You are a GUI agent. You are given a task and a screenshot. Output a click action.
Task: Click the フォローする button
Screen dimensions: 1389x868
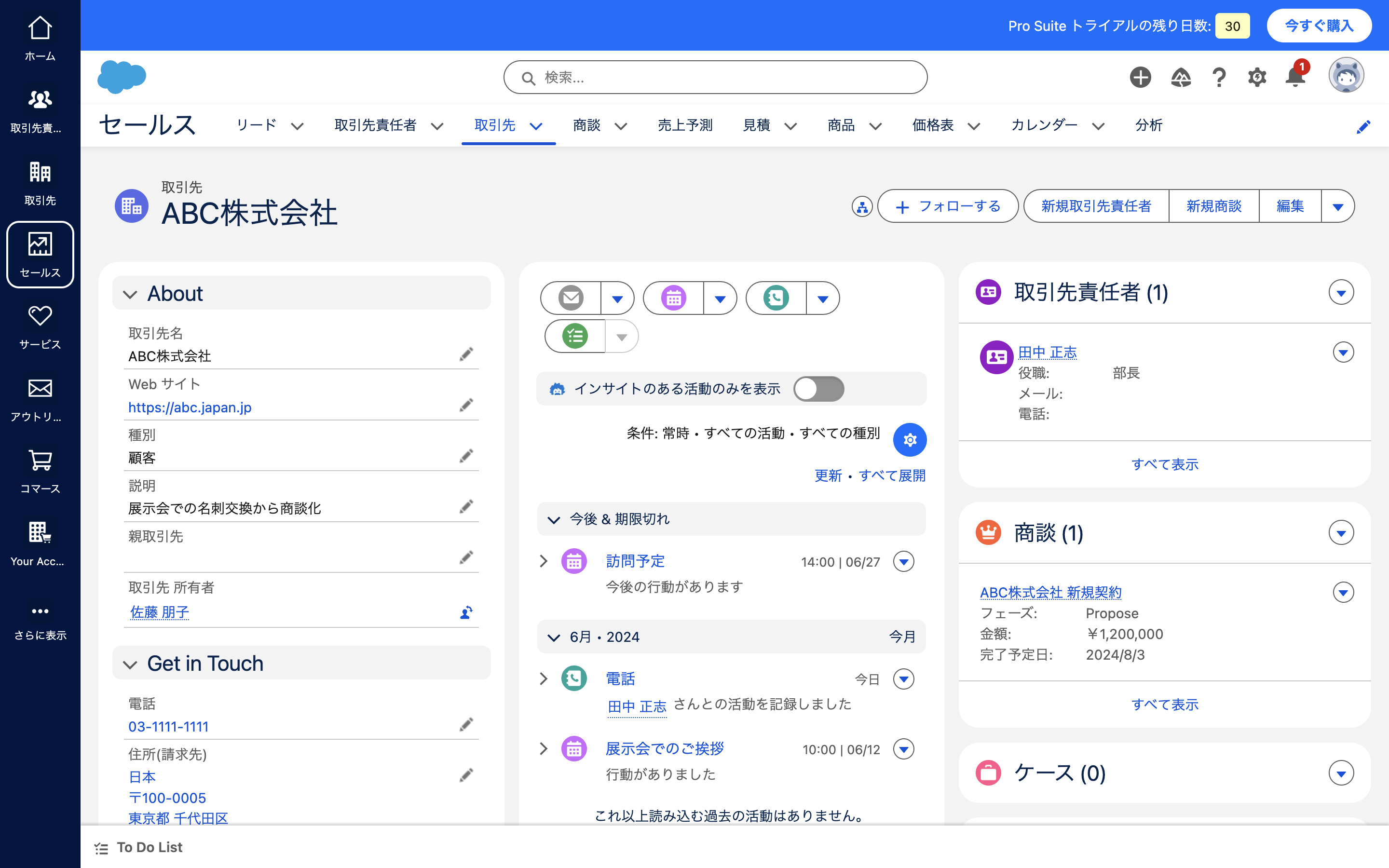point(948,206)
